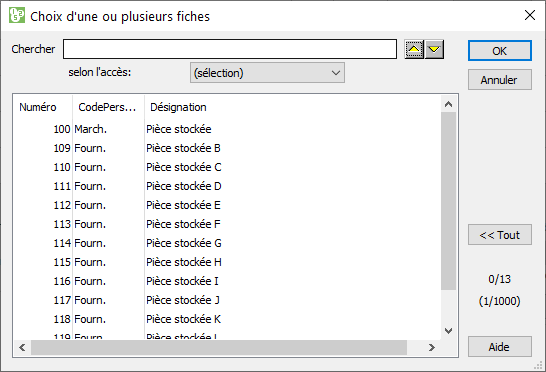Cancel with the Annuler button
This screenshot has width=546, height=372.
click(x=500, y=80)
